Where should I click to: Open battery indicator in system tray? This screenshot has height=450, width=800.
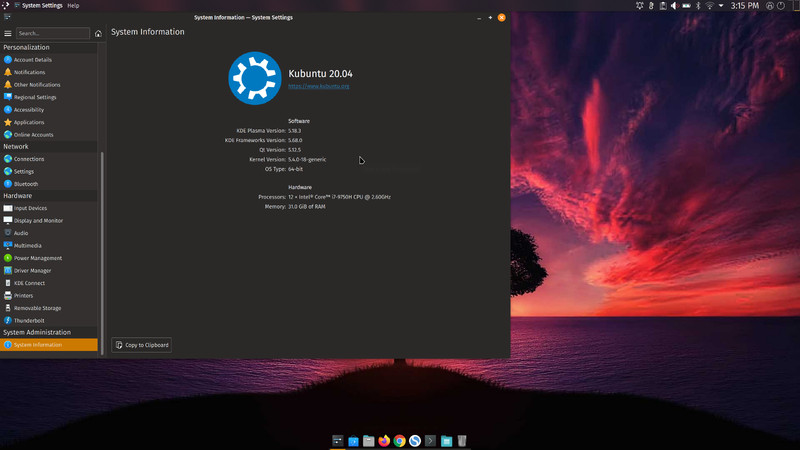point(686,6)
